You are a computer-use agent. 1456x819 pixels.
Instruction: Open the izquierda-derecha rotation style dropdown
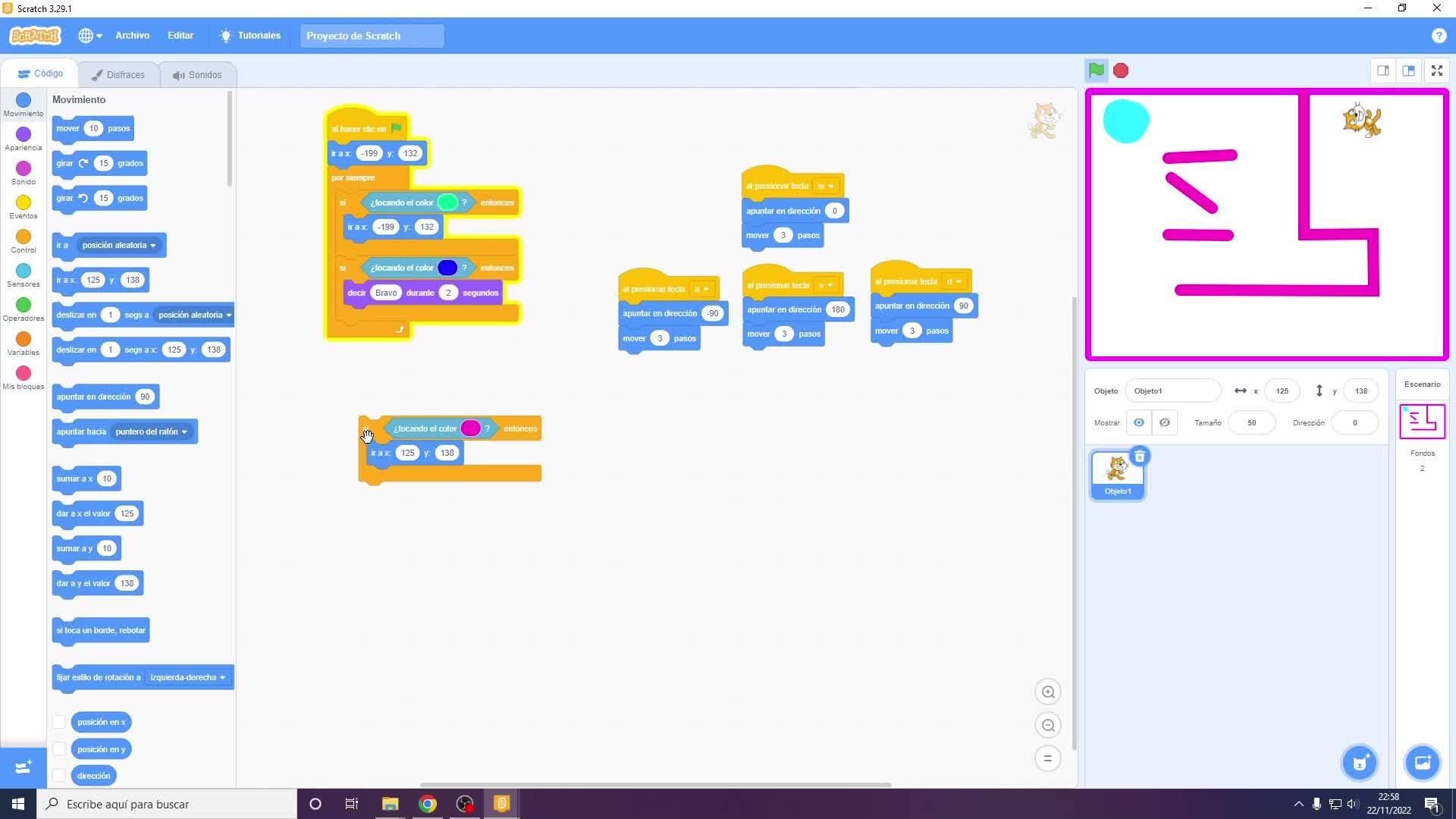click(222, 677)
